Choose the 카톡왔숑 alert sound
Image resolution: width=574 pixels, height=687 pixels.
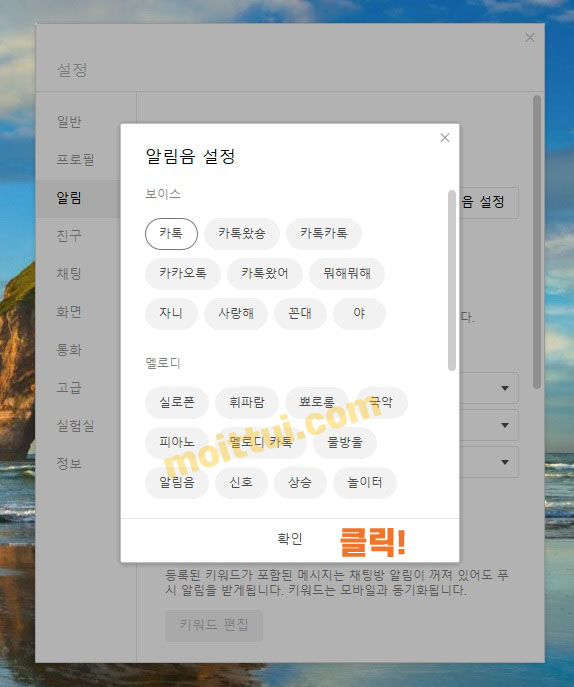point(241,234)
